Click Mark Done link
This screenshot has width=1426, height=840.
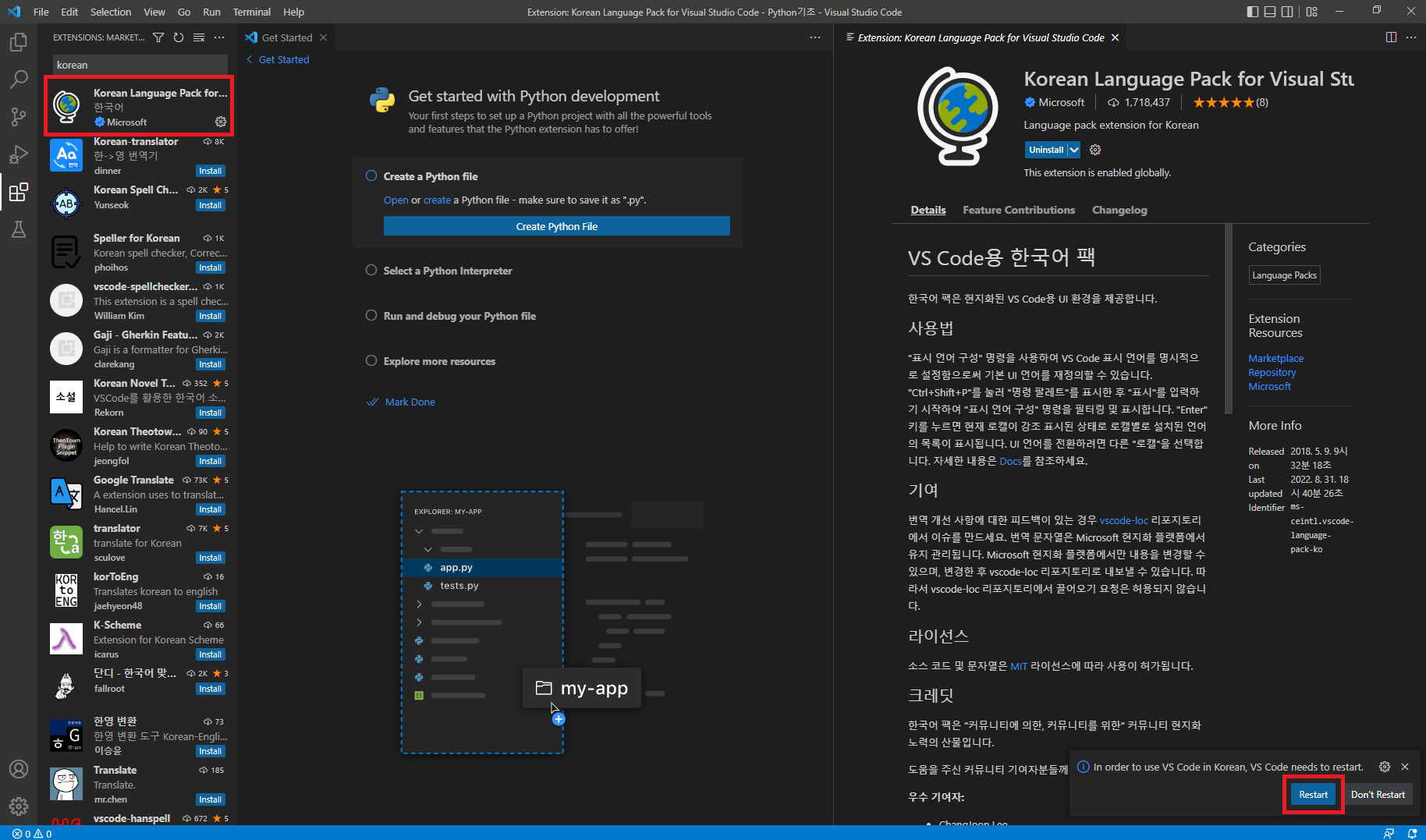(410, 402)
